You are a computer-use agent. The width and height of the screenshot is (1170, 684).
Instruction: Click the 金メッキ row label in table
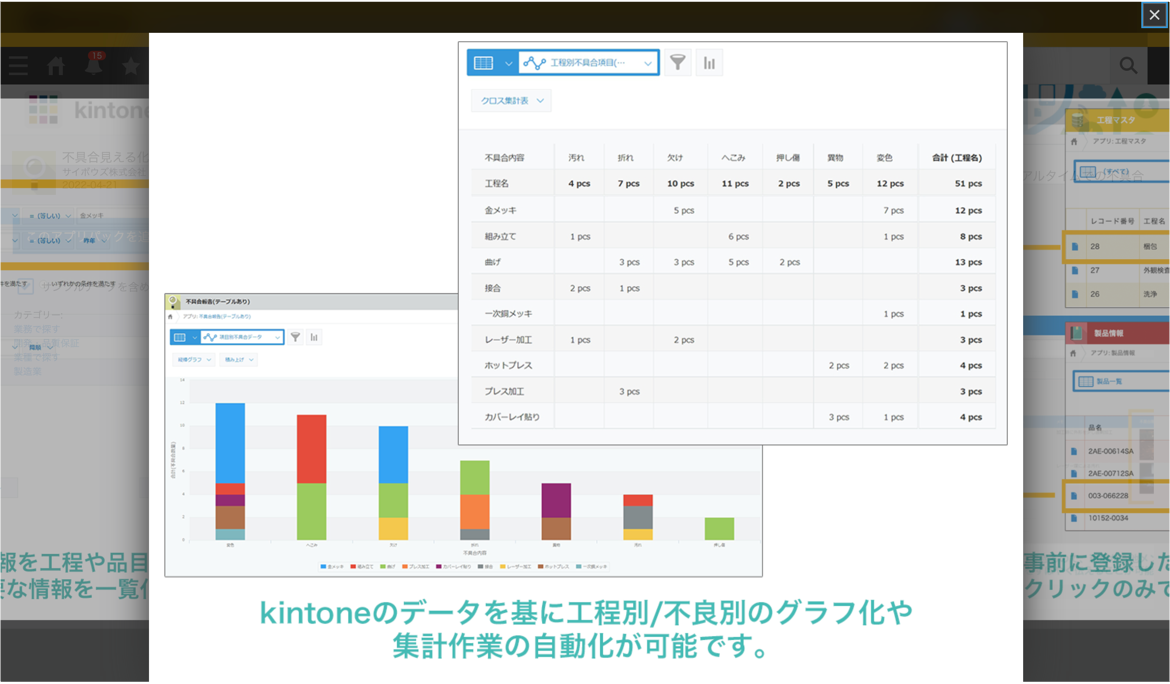(501, 210)
